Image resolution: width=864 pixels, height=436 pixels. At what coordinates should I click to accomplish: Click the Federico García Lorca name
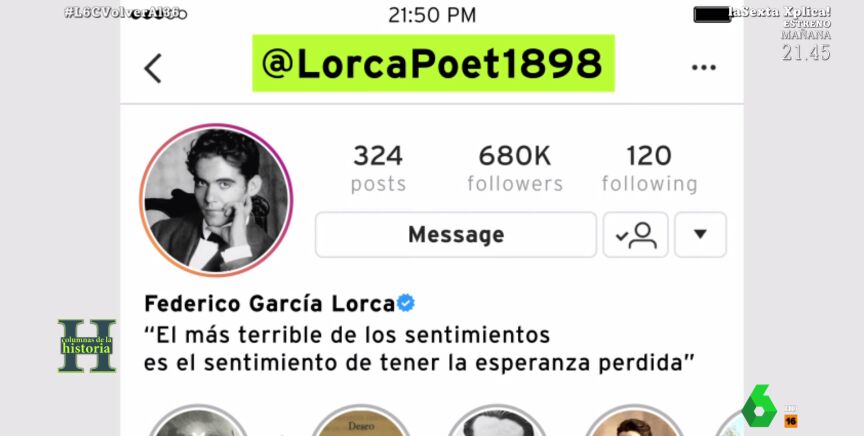(269, 304)
